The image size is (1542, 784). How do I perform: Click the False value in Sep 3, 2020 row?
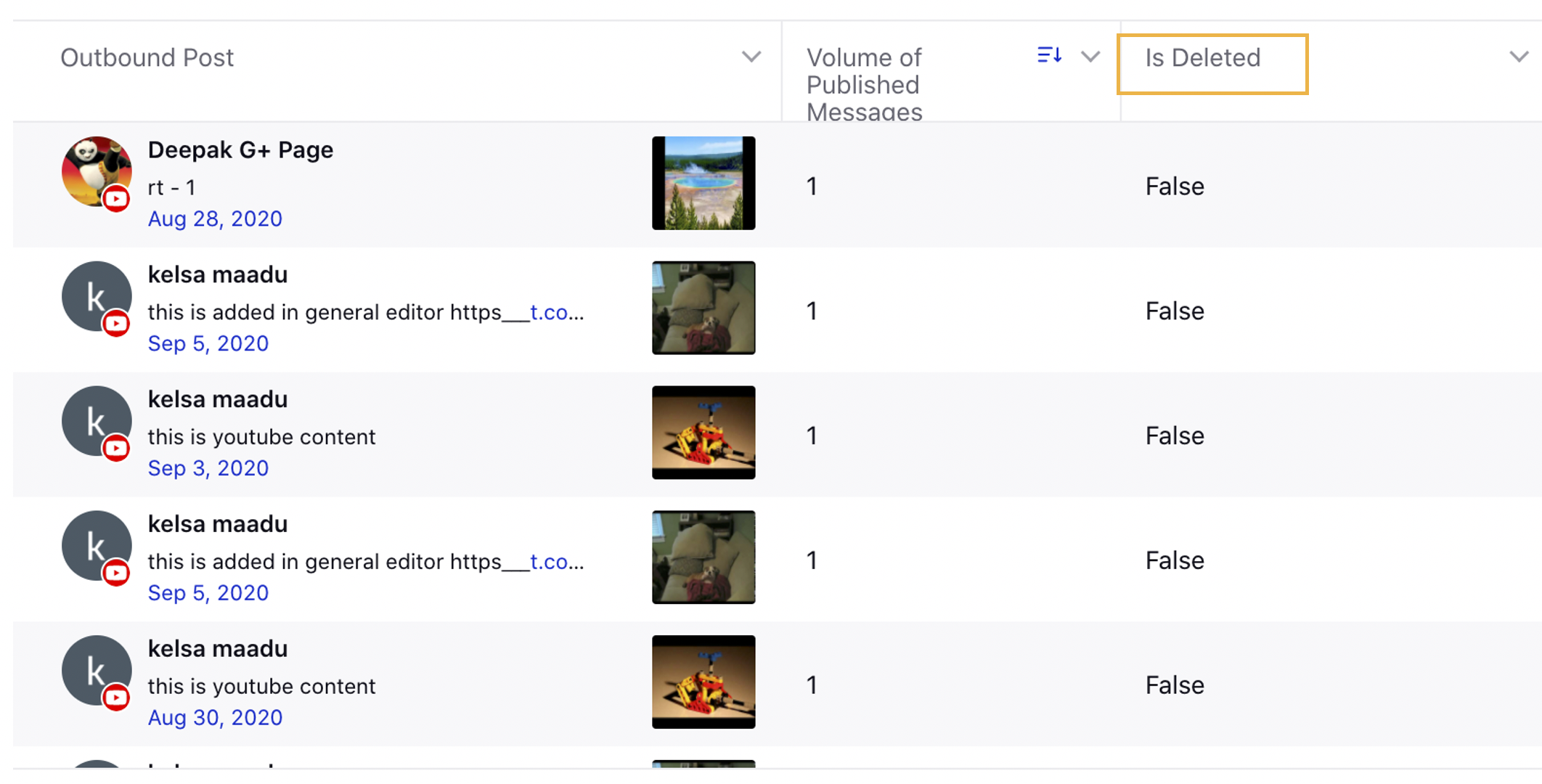(x=1175, y=436)
